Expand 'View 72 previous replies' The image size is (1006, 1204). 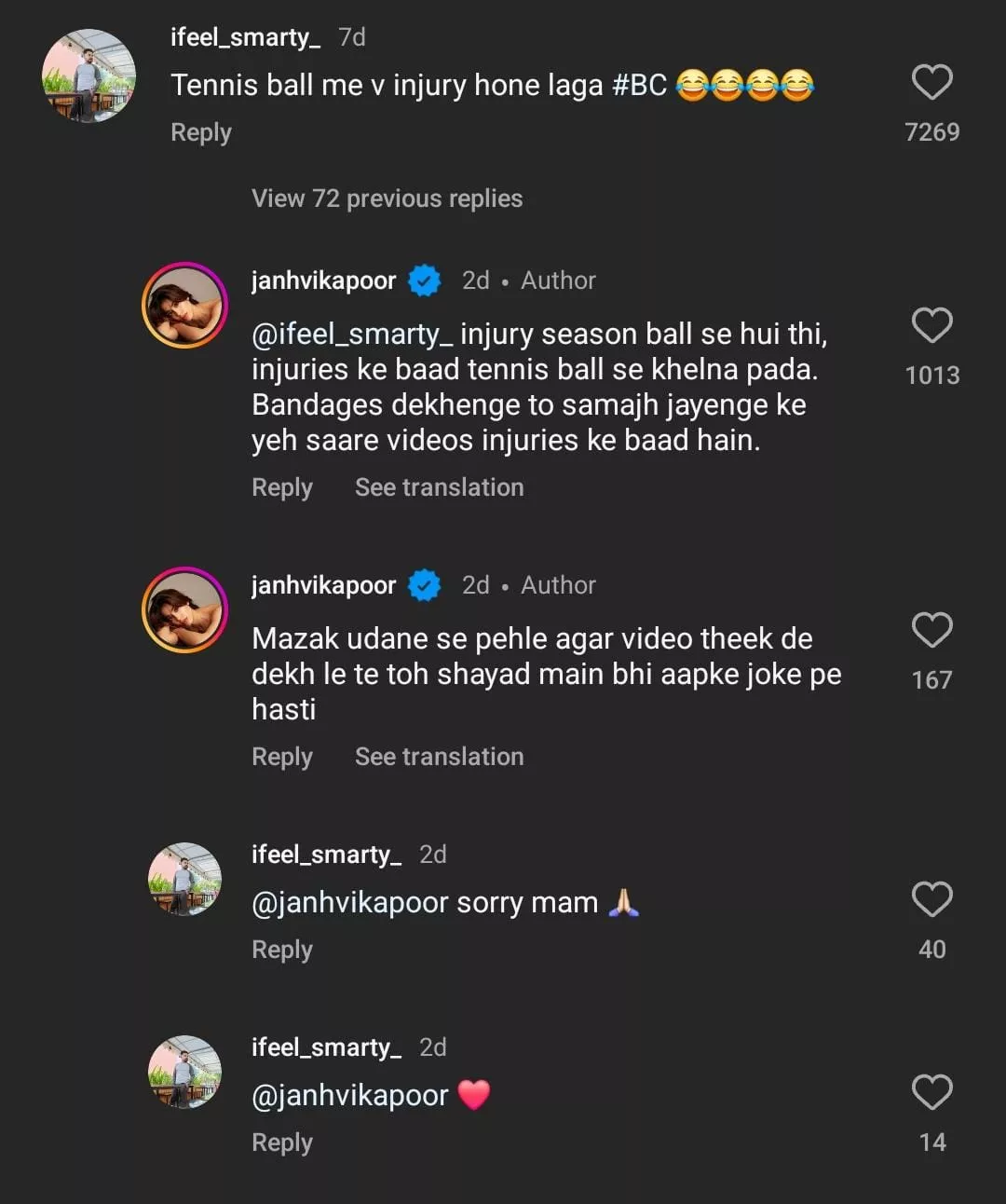tap(387, 198)
